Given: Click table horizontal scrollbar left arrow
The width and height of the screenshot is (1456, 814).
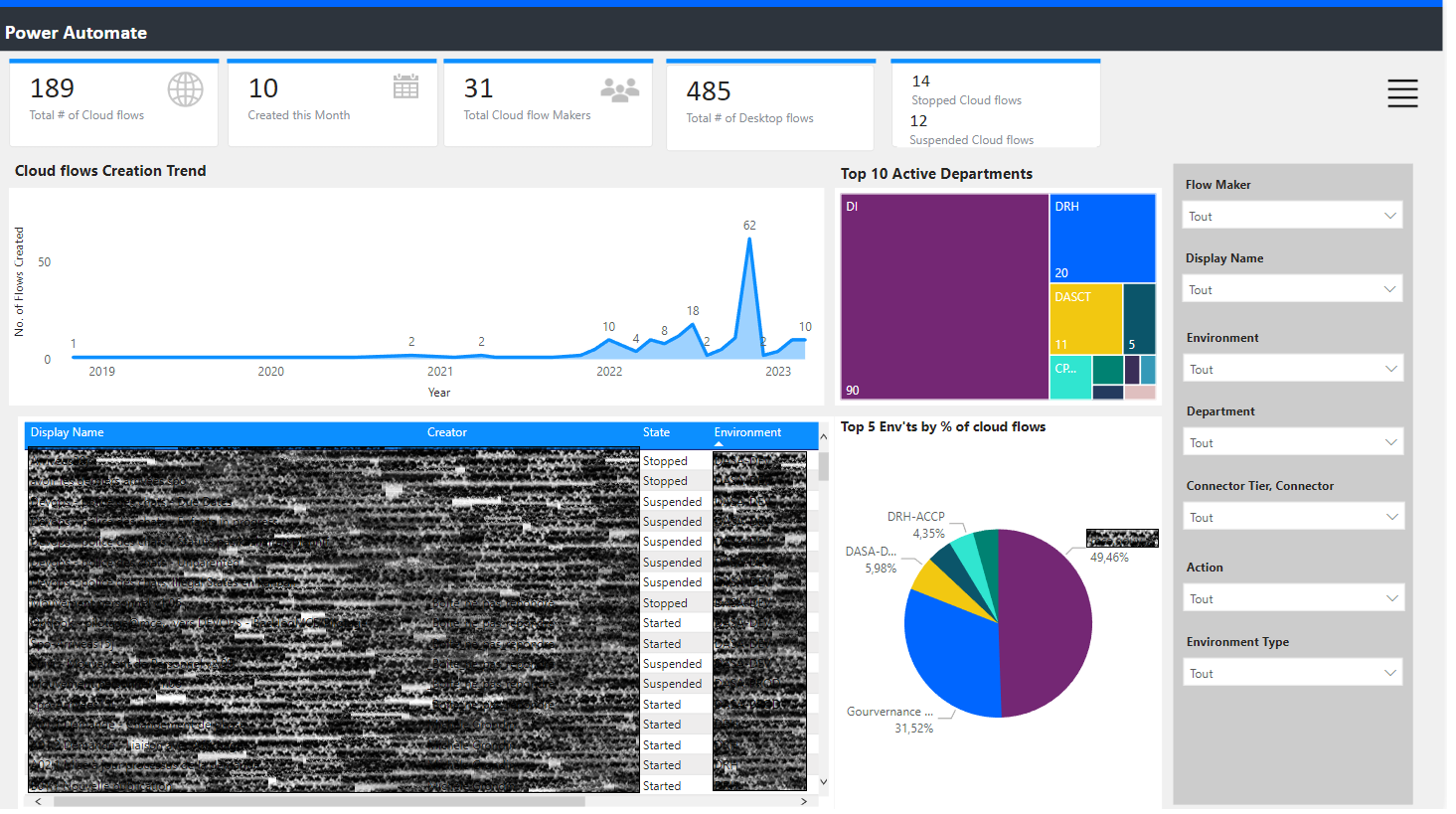Looking at the screenshot, I should [x=39, y=801].
